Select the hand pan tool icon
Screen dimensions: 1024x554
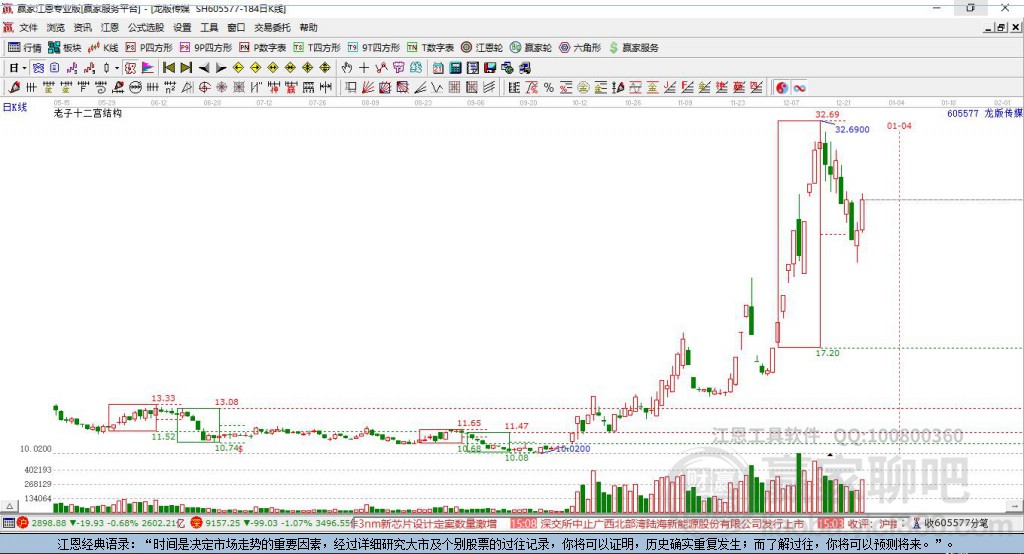(347, 67)
